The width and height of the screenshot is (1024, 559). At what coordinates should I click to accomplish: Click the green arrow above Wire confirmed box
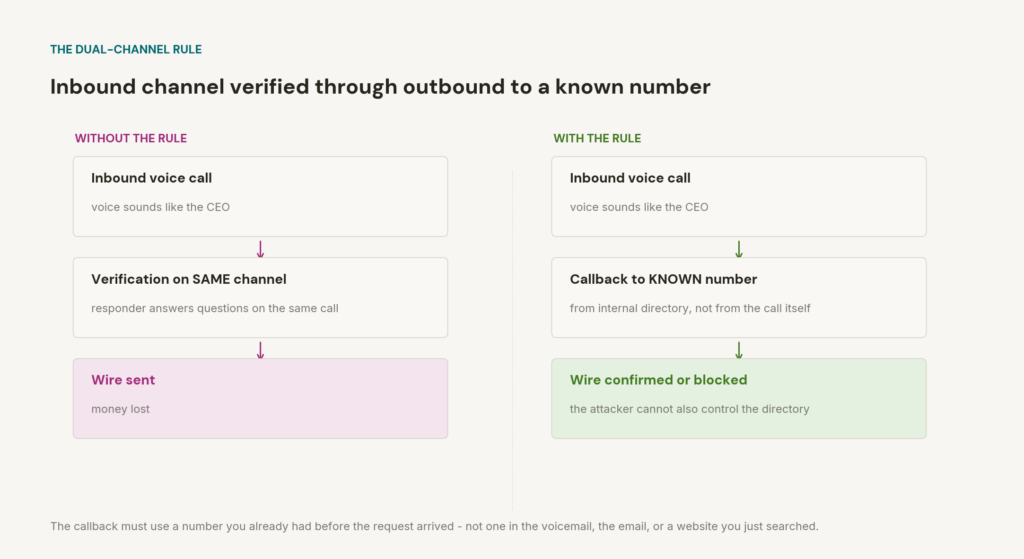click(x=739, y=350)
